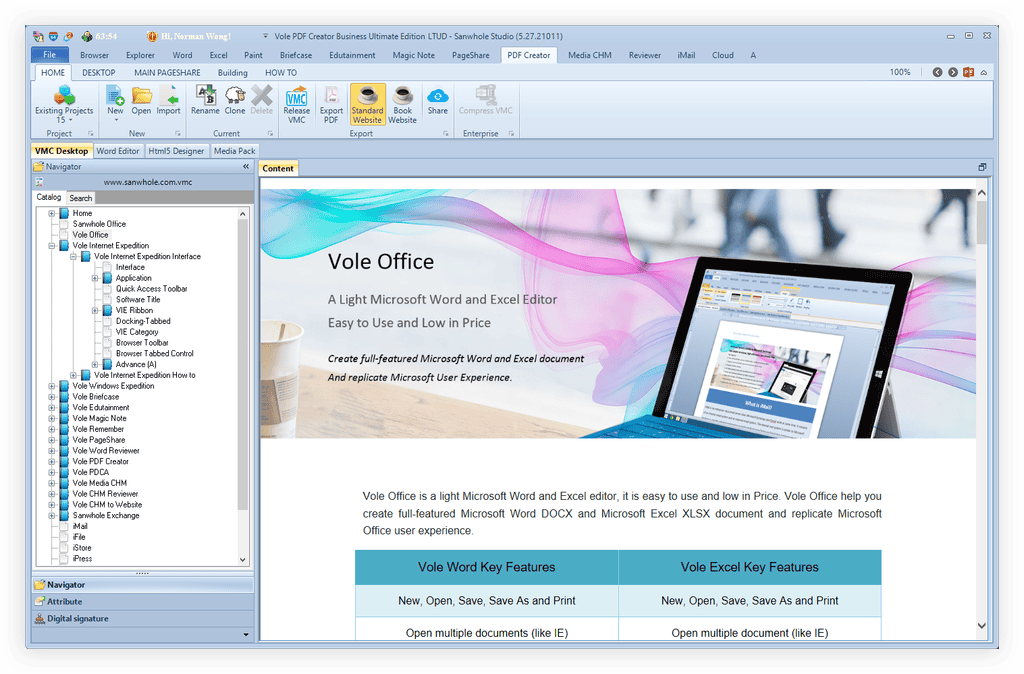Switch to the Word ribbon tab
This screenshot has height=674, width=1024.
click(x=182, y=56)
